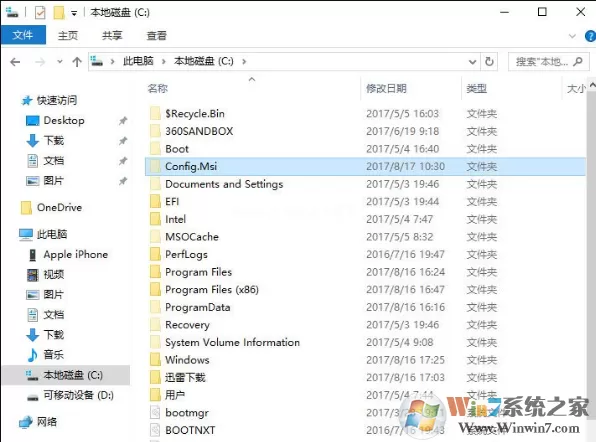Go up one level with up arrow
Screen dimensions: 596x442
click(77, 62)
